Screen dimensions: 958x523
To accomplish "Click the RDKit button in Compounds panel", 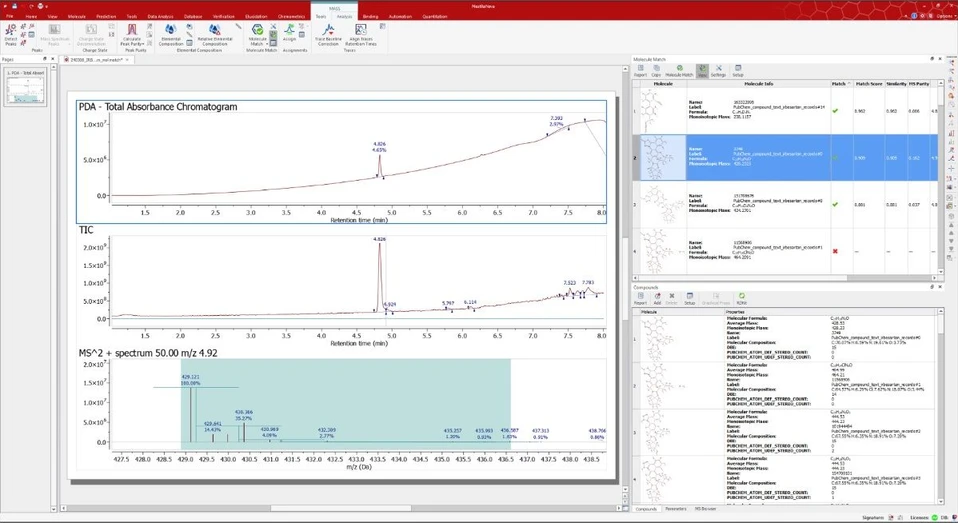I will tap(741, 298).
